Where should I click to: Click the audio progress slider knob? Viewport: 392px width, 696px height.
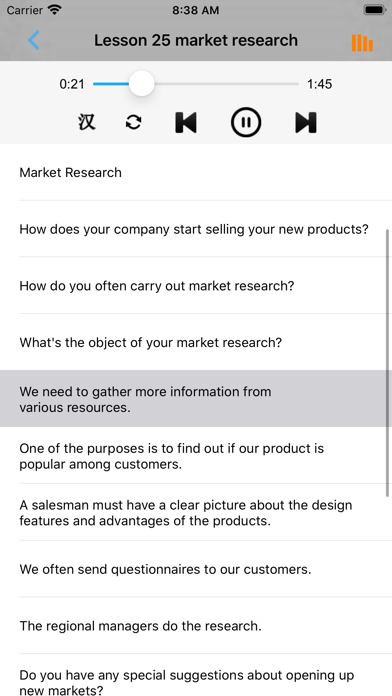(142, 83)
